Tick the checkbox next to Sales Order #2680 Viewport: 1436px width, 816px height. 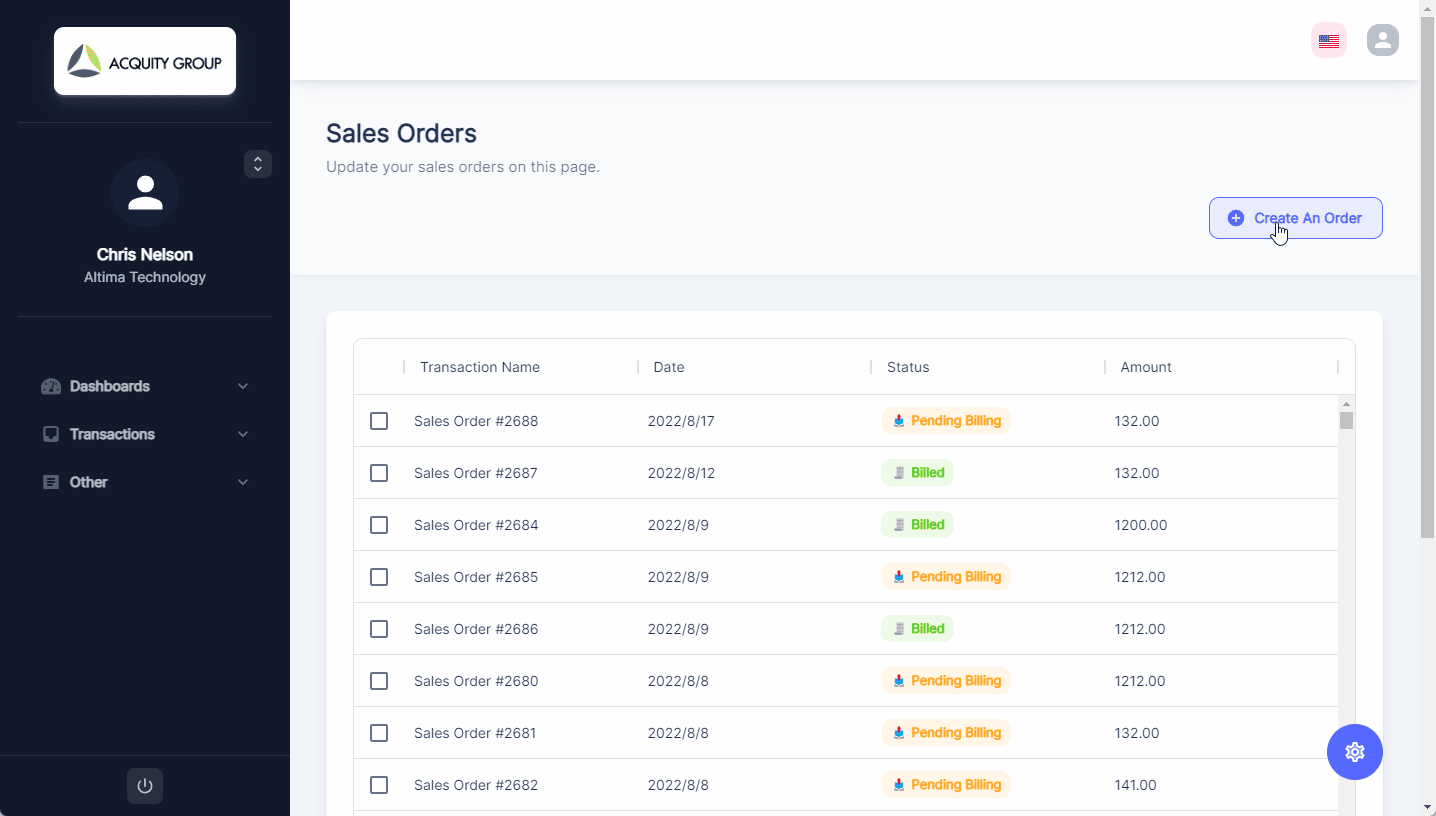tap(379, 681)
